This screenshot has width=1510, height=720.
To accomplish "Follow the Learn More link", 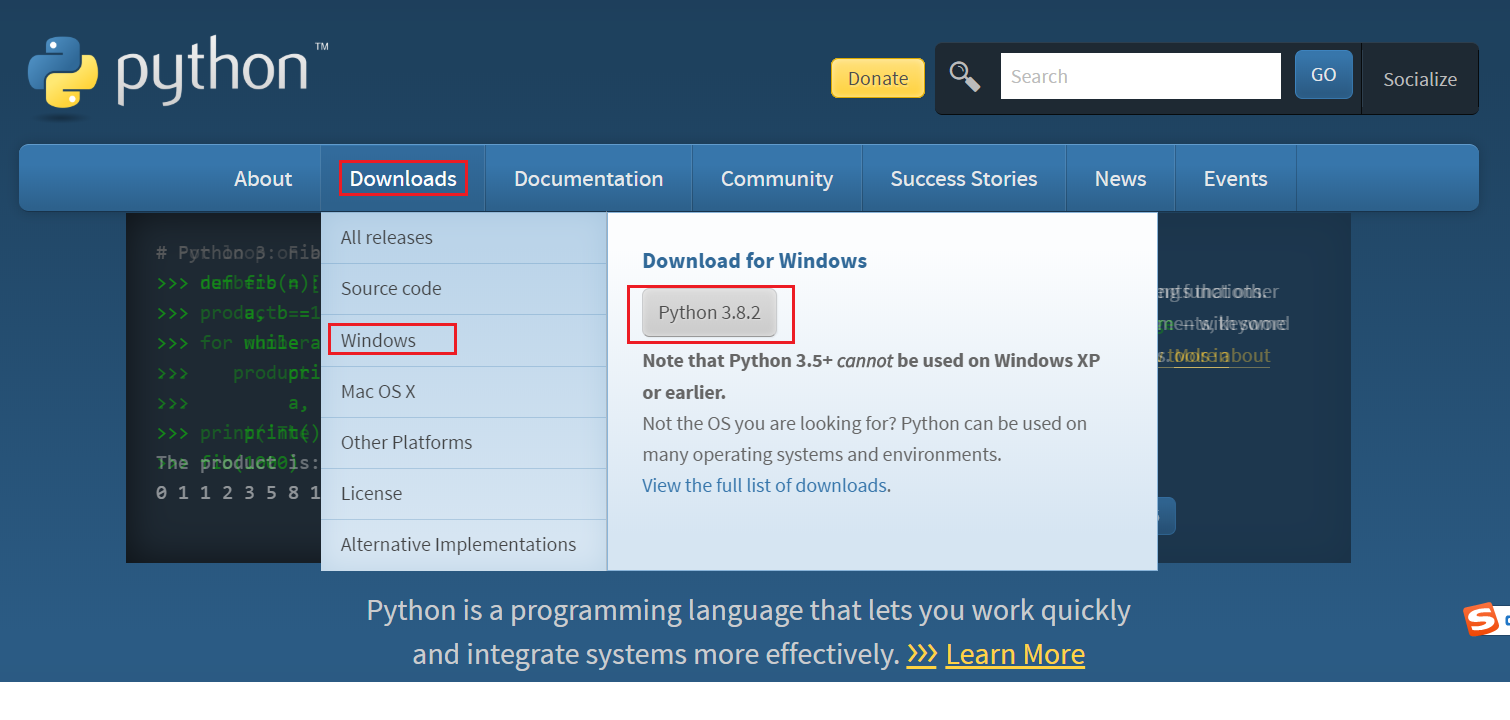I will pos(1015,654).
